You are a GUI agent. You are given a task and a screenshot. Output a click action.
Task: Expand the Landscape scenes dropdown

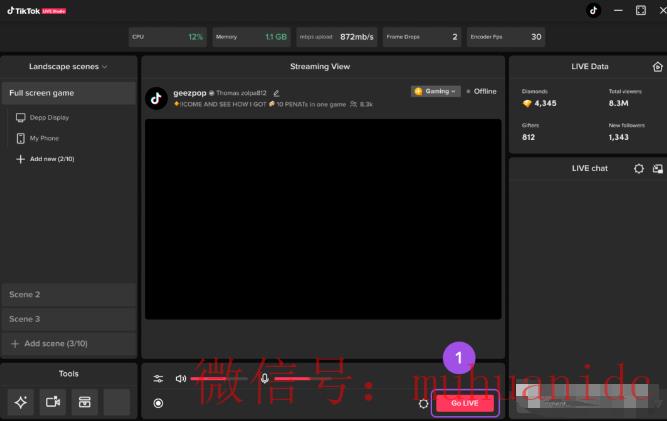(x=68, y=67)
